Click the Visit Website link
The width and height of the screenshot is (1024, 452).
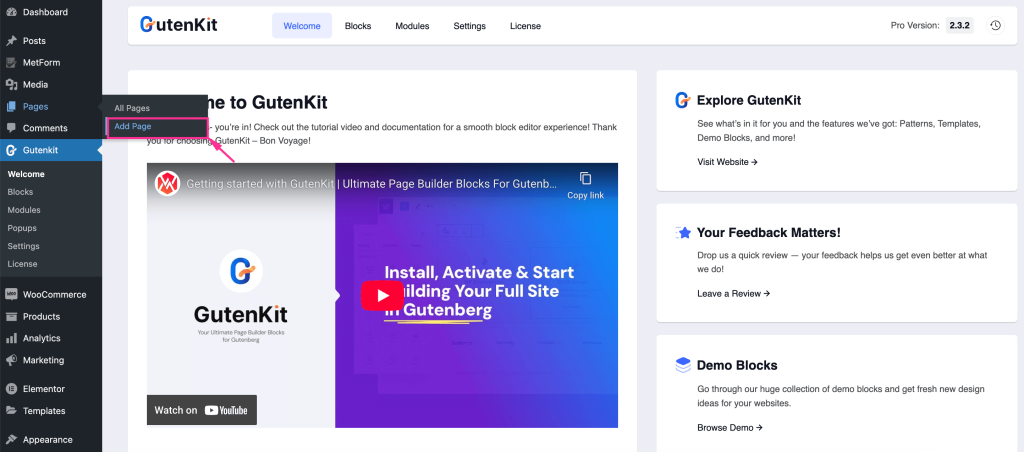(x=727, y=161)
